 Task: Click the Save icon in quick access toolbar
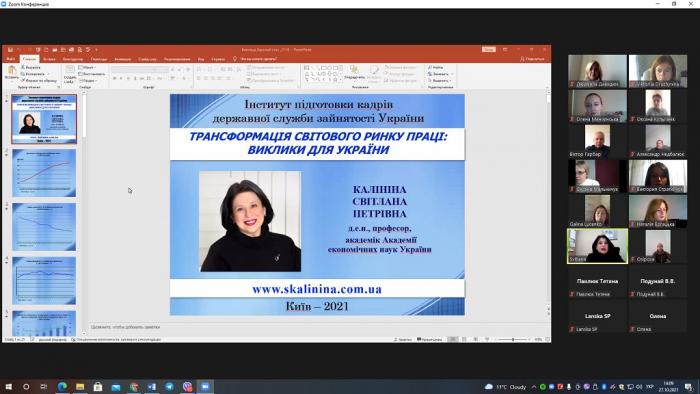tap(10, 50)
